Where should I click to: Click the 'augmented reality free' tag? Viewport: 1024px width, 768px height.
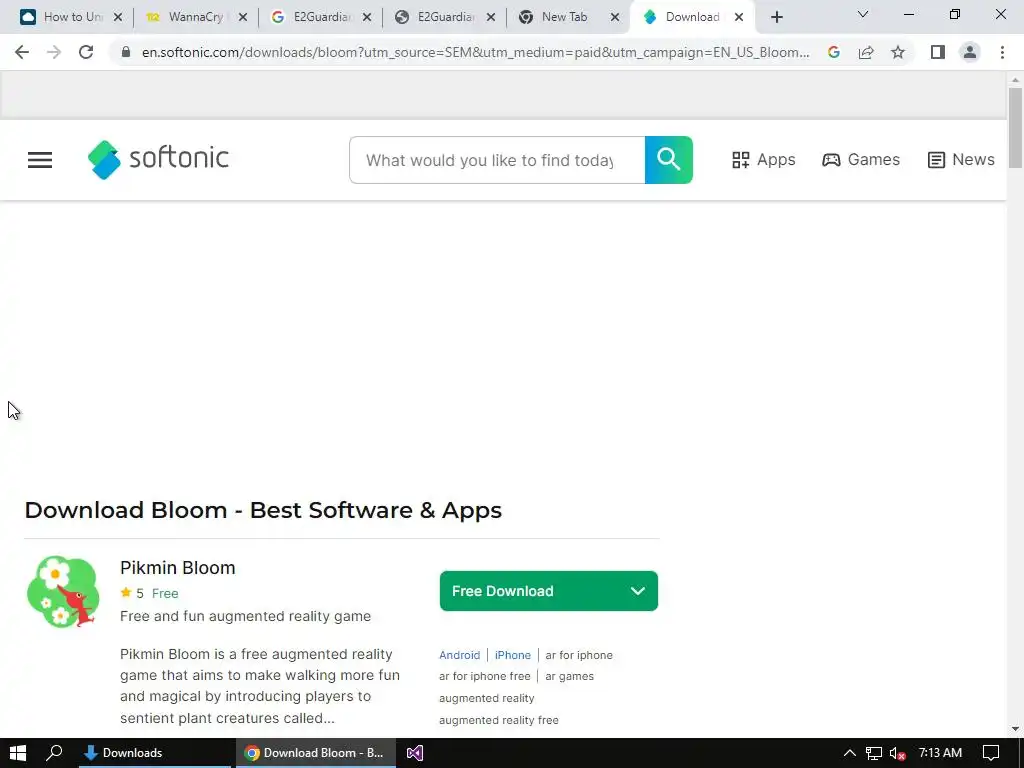pos(499,720)
